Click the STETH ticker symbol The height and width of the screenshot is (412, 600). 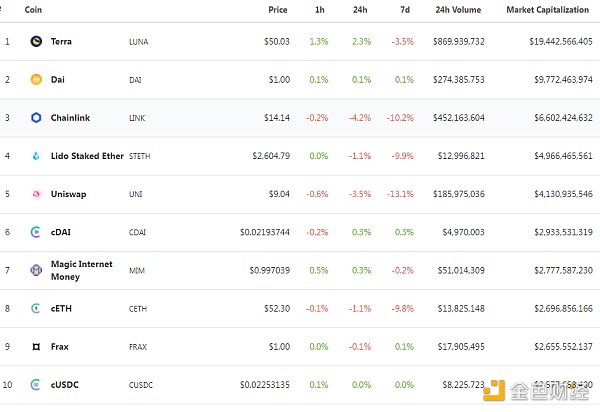point(140,156)
